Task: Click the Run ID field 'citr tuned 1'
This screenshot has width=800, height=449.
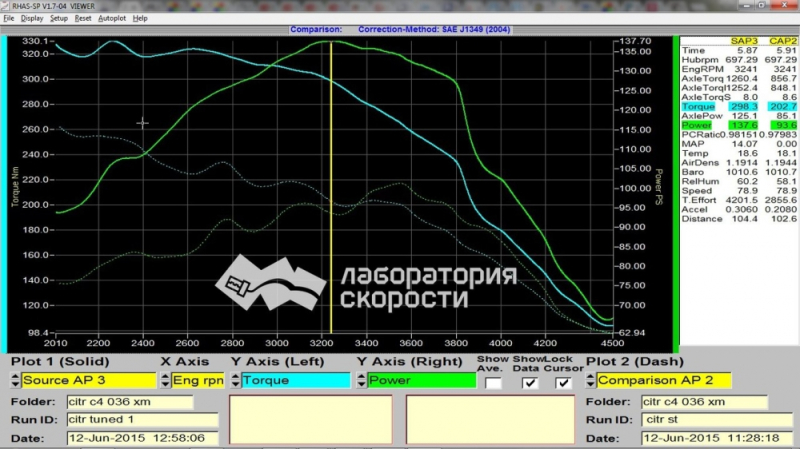Action: click(142, 419)
